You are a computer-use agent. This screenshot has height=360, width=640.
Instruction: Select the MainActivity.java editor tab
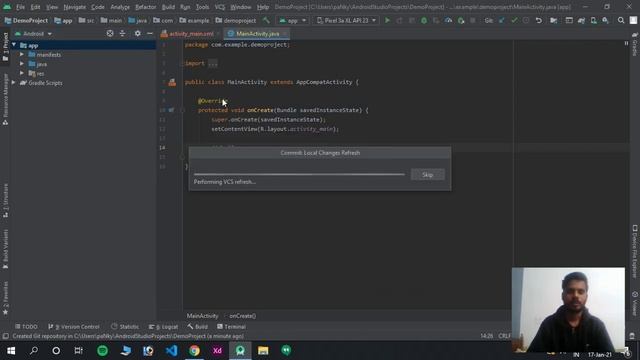[x=258, y=34]
